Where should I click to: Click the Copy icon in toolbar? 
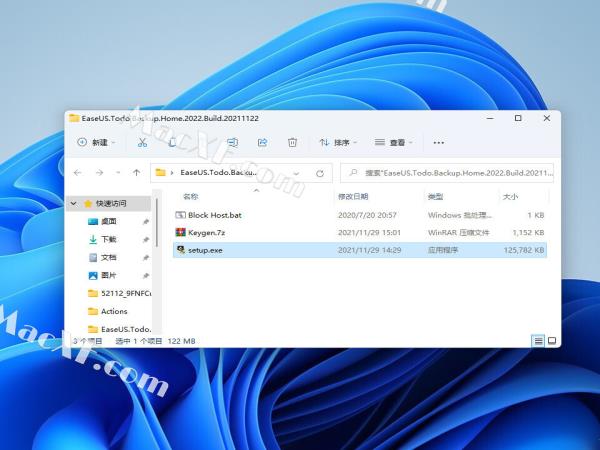(172, 142)
